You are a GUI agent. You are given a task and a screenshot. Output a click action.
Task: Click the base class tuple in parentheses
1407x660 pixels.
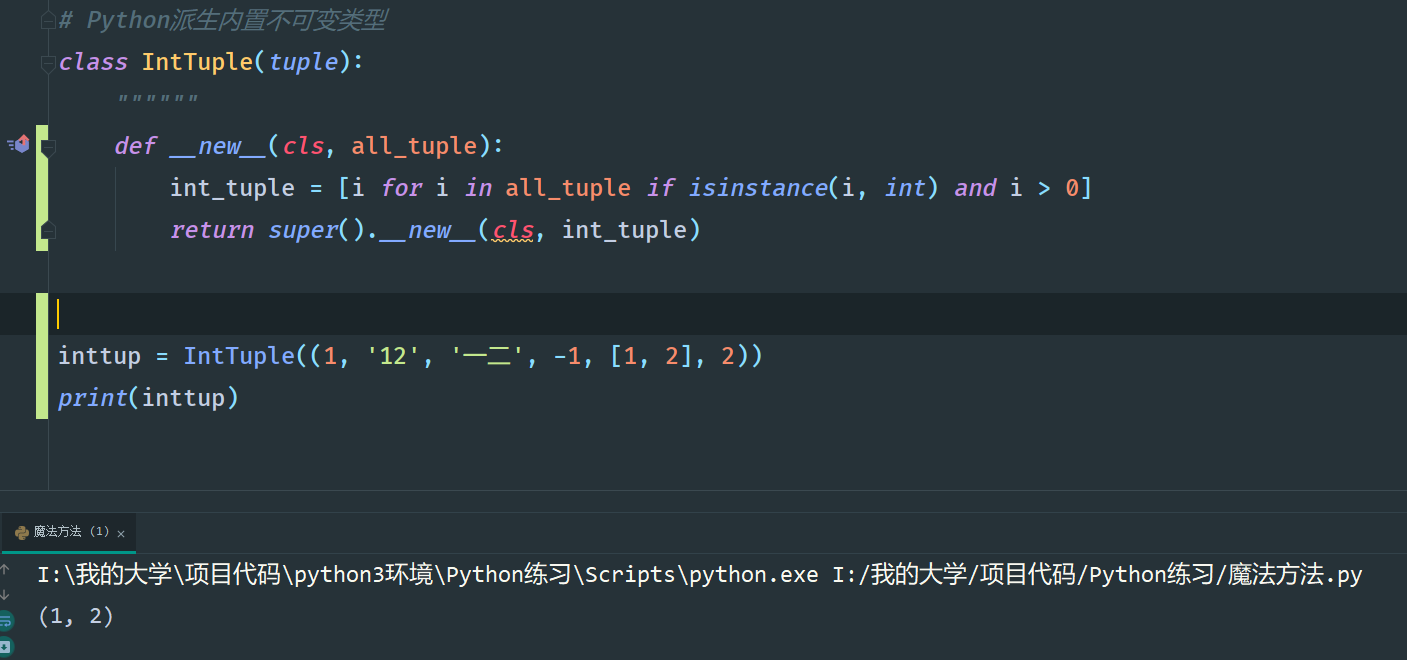pyautogui.click(x=303, y=62)
